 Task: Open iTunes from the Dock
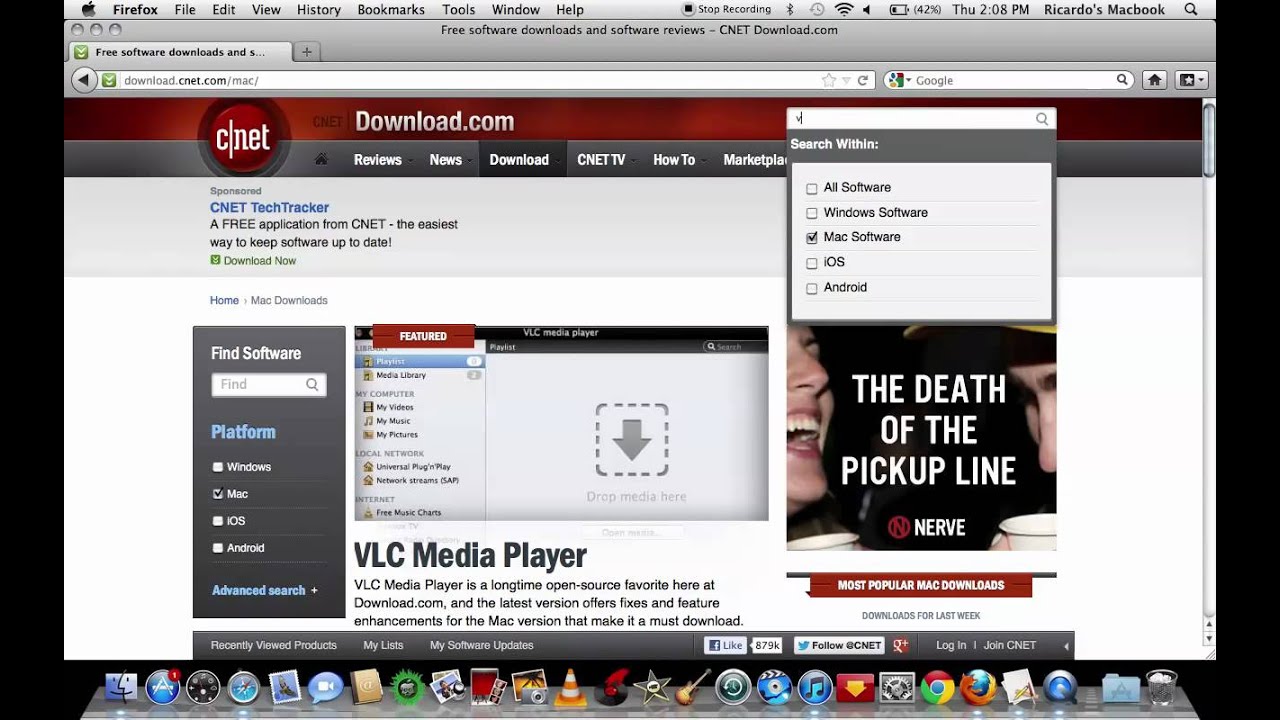click(815, 688)
